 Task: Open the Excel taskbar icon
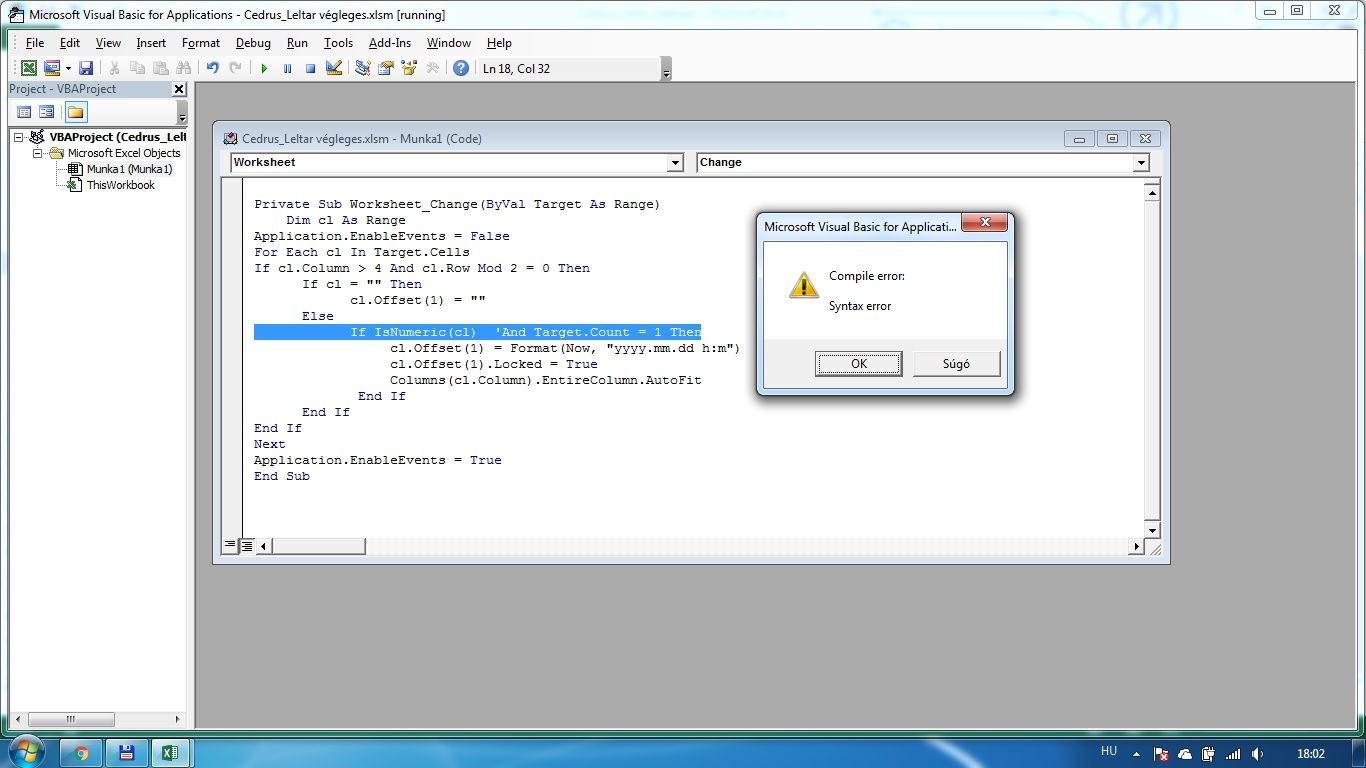[x=170, y=753]
